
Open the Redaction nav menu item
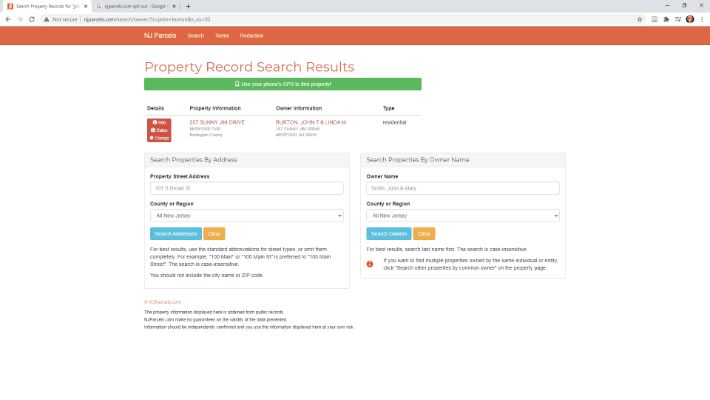click(251, 36)
